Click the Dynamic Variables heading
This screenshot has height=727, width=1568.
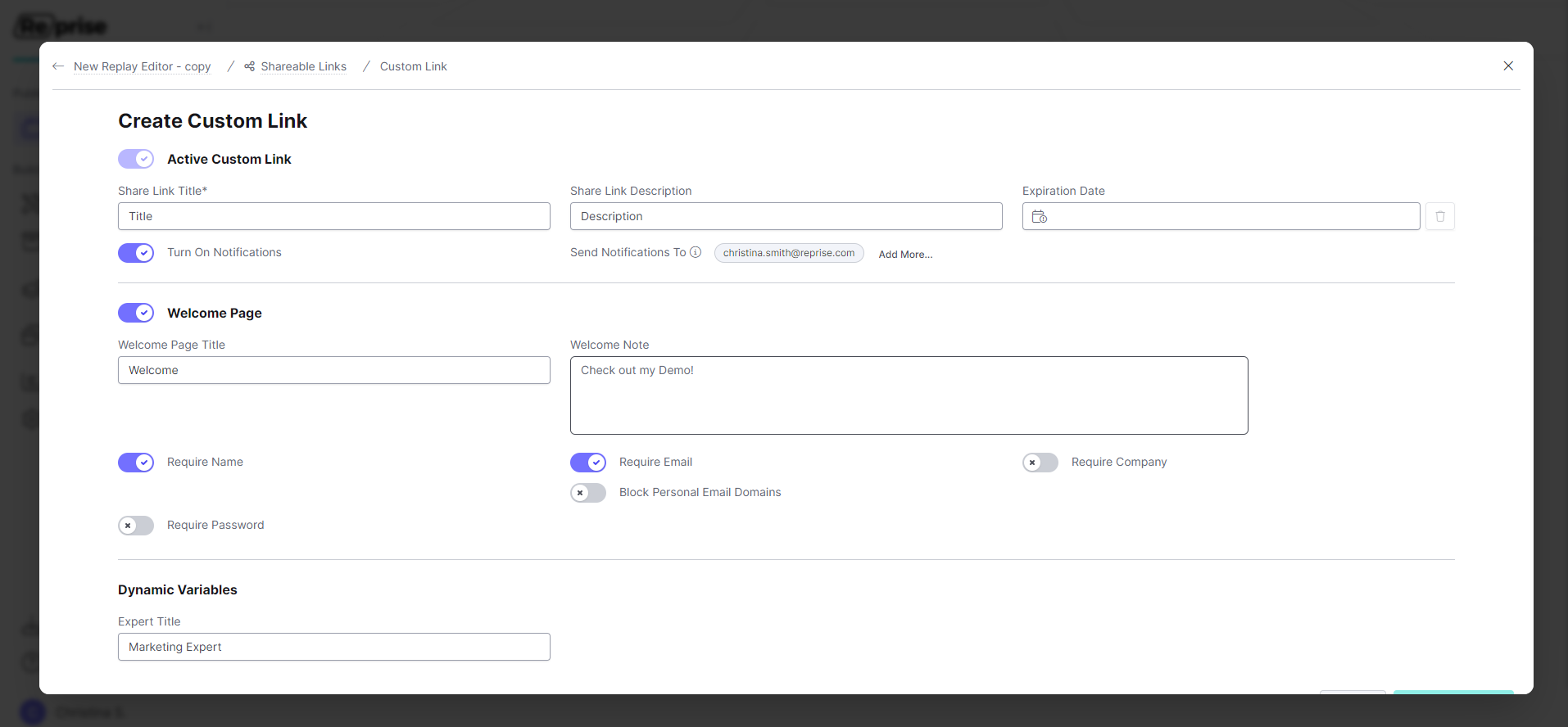click(x=178, y=589)
